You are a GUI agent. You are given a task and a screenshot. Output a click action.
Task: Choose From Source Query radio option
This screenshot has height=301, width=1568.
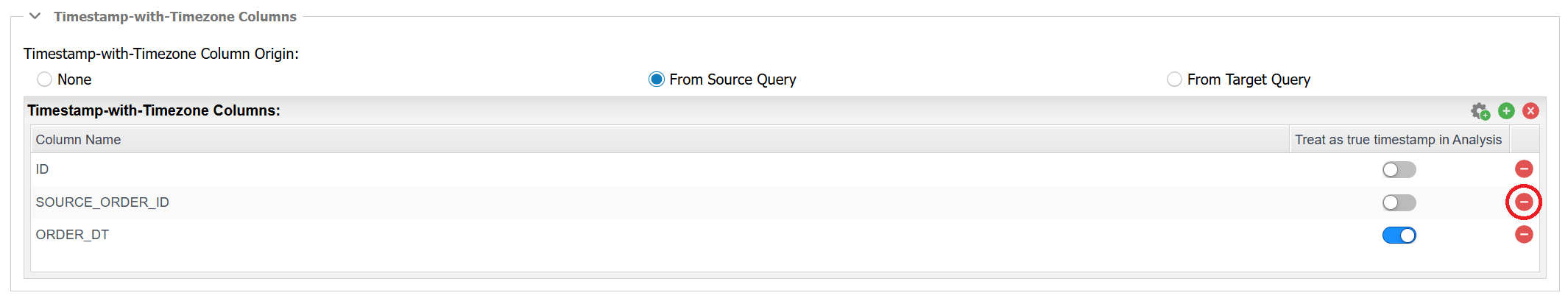tap(656, 79)
